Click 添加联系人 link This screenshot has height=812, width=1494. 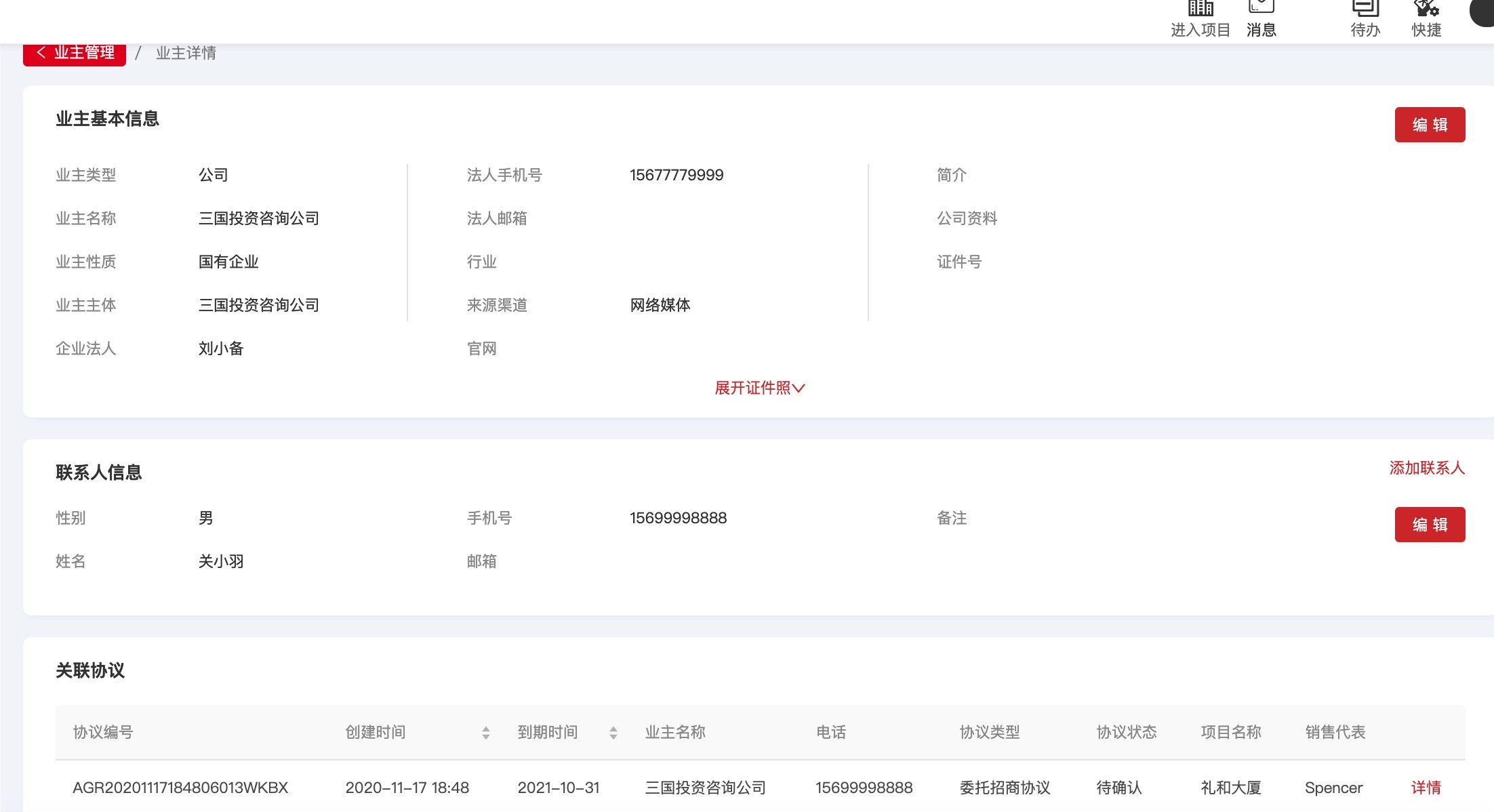click(1426, 468)
